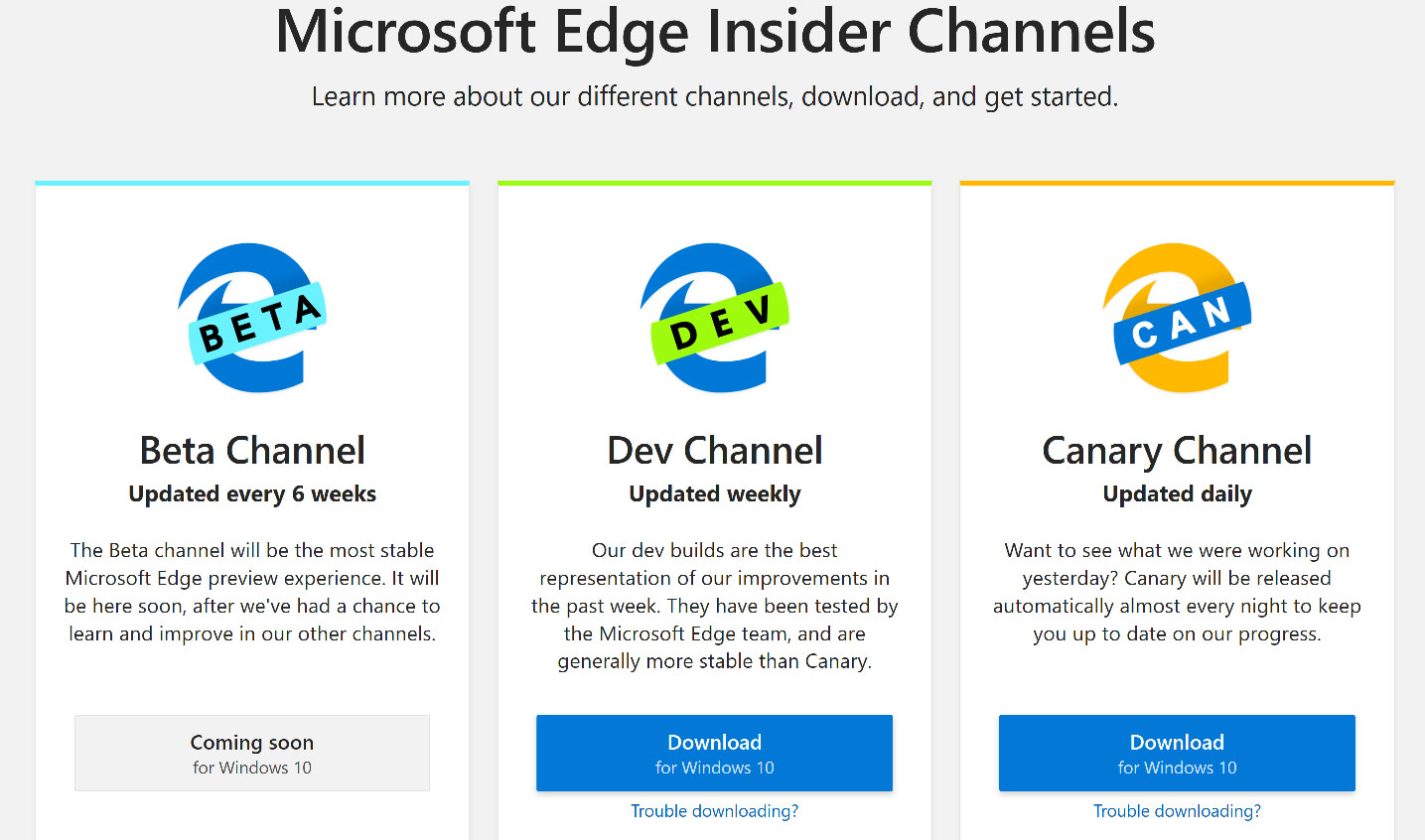Open 'Trouble downloading?' under the Canary button
Image resolution: width=1425 pixels, height=840 pixels.
click(1177, 811)
